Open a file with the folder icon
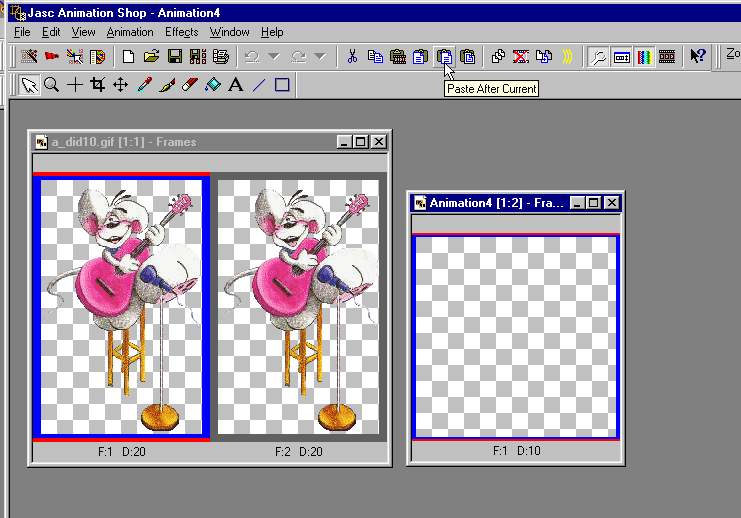This screenshot has height=518, width=741. point(151,57)
